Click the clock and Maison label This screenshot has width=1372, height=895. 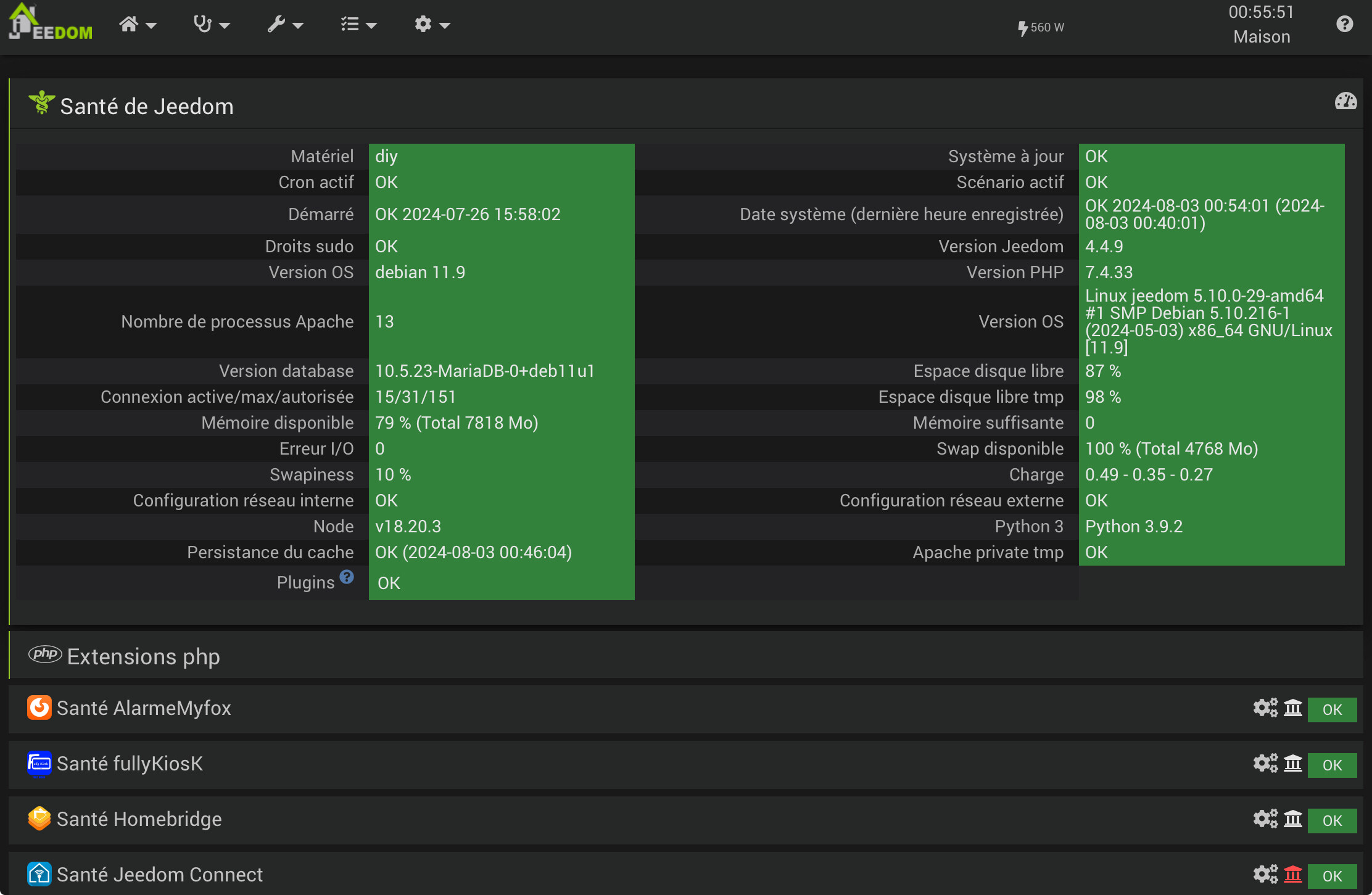point(1261,25)
